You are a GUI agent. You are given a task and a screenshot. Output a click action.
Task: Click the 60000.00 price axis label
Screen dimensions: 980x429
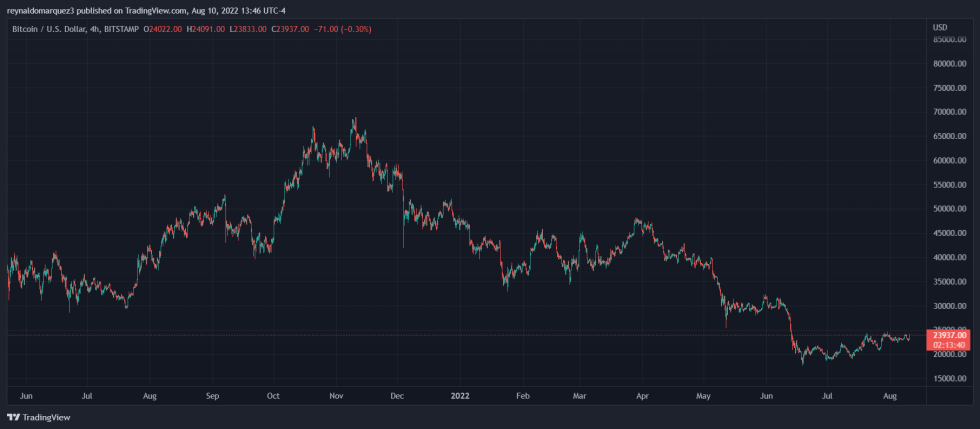[950, 161]
